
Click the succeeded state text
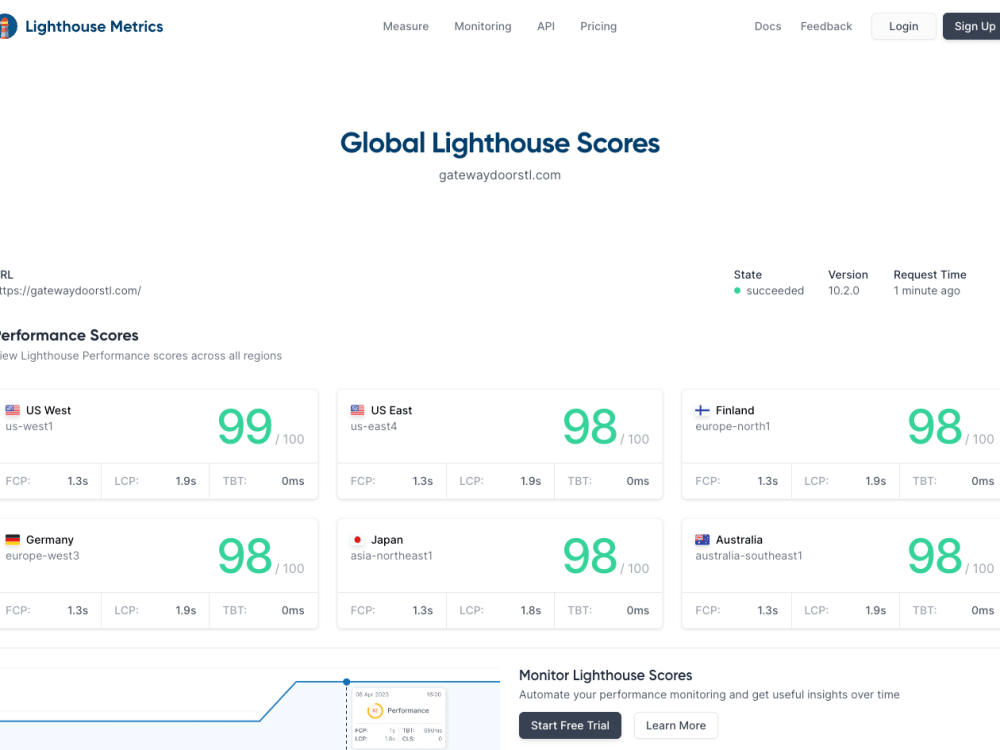[775, 291]
